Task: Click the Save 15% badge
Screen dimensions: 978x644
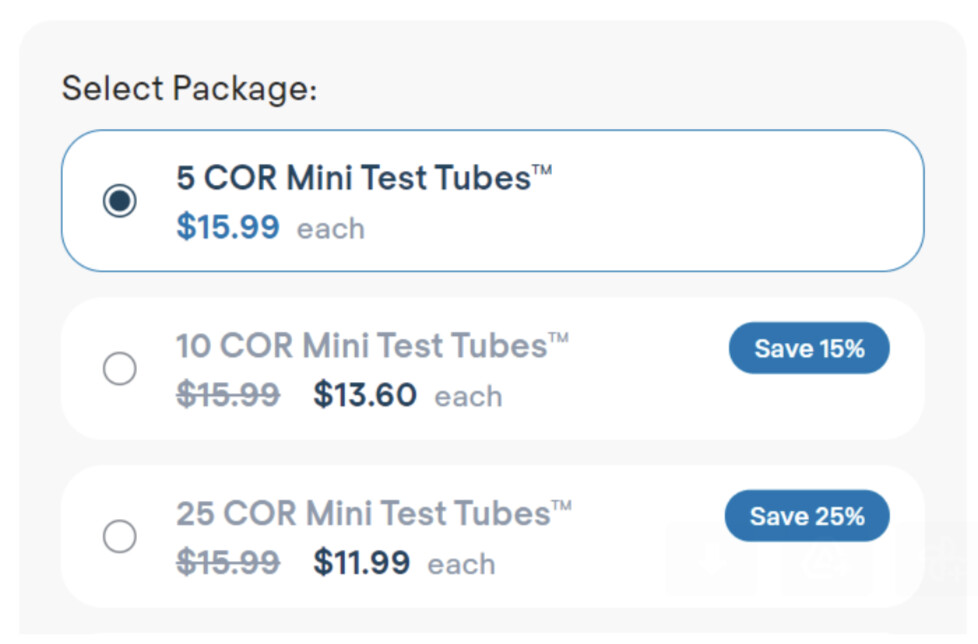Action: (809, 348)
